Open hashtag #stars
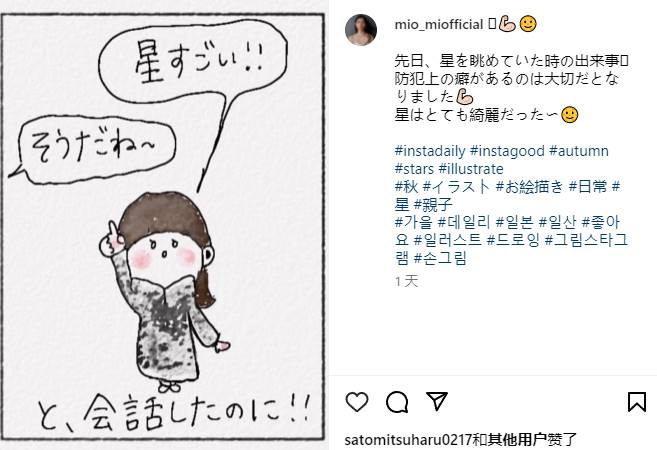The height and width of the screenshot is (450, 657). [x=414, y=169]
